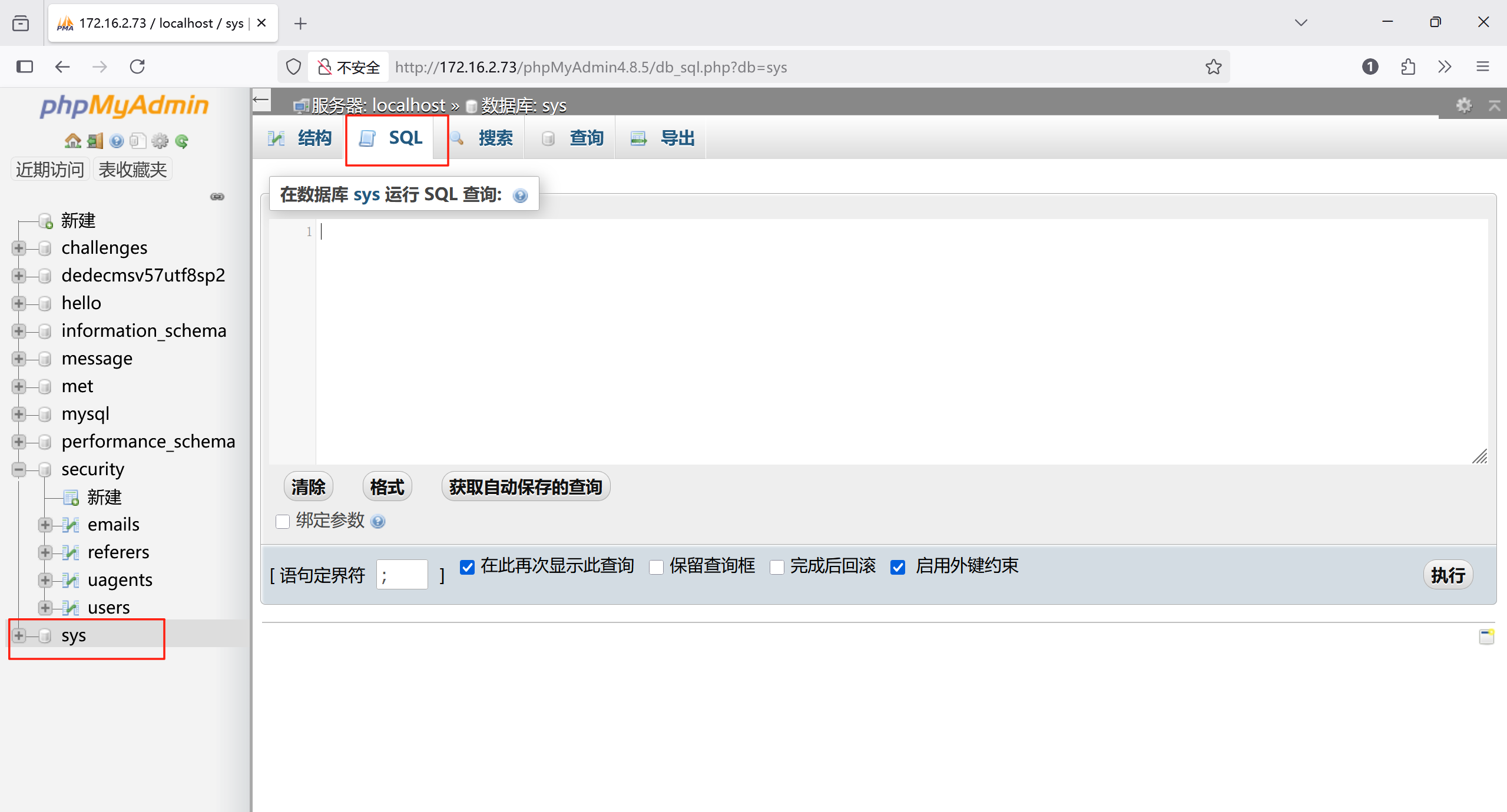Switch to the 结构 tab

point(299,138)
